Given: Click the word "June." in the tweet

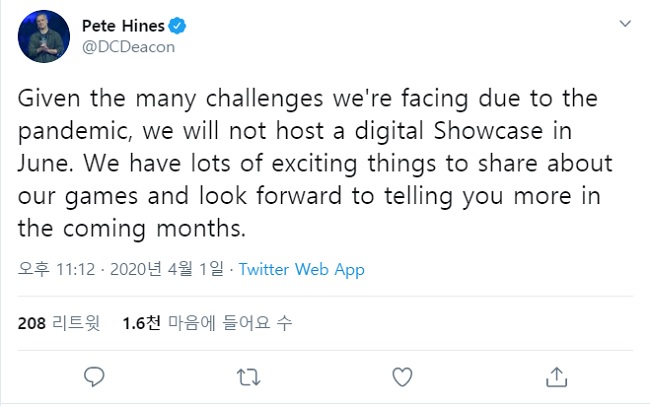Looking at the screenshot, I should point(44,163).
